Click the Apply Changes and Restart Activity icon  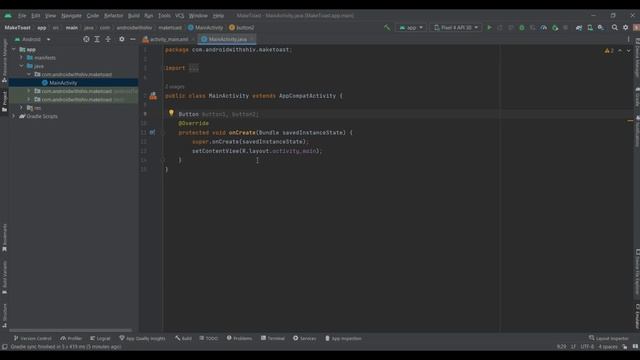[x=500, y=28]
